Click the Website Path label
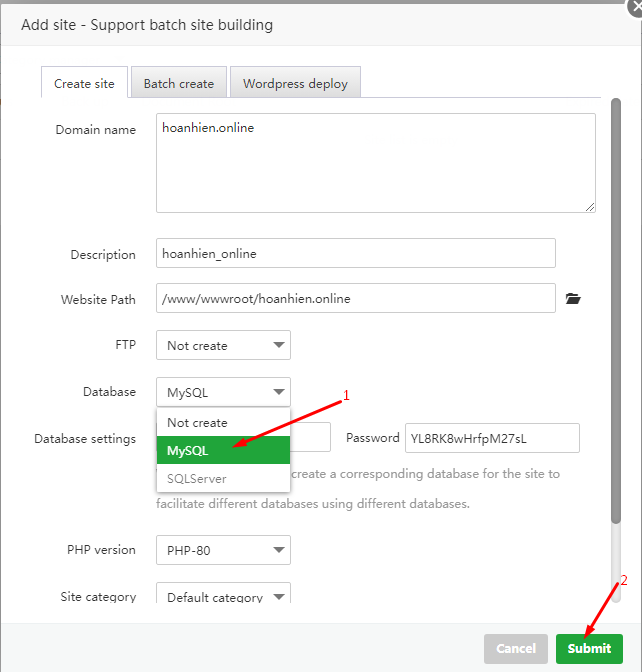This screenshot has height=672, width=642. [x=98, y=299]
